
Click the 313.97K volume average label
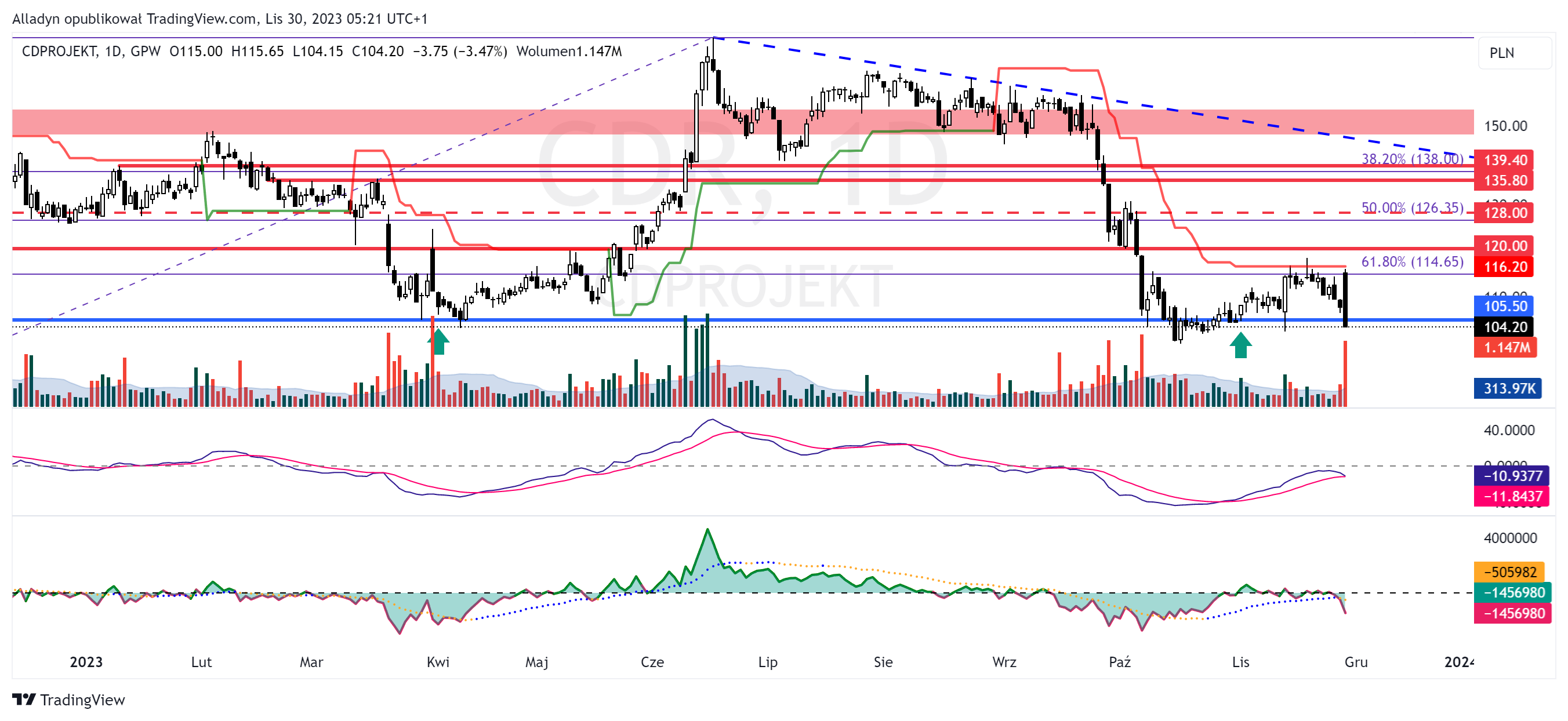tap(1508, 389)
